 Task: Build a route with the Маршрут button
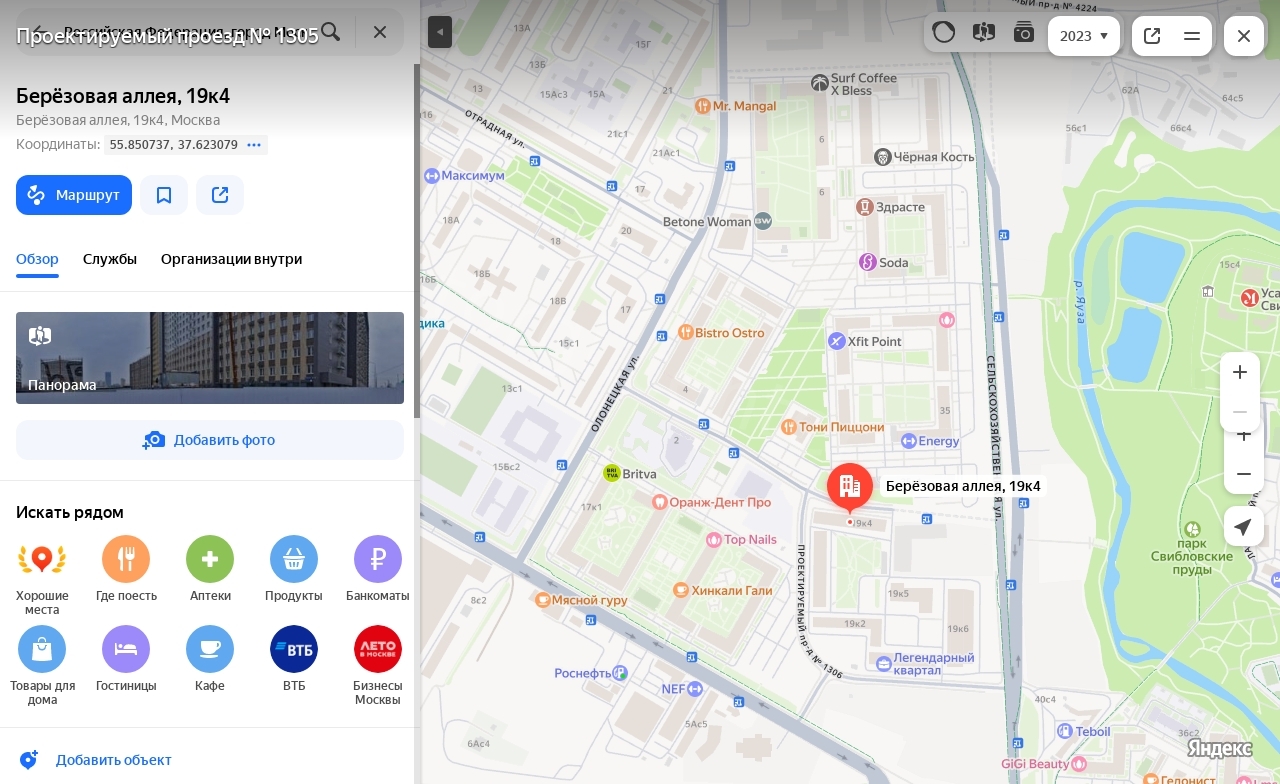click(x=74, y=195)
